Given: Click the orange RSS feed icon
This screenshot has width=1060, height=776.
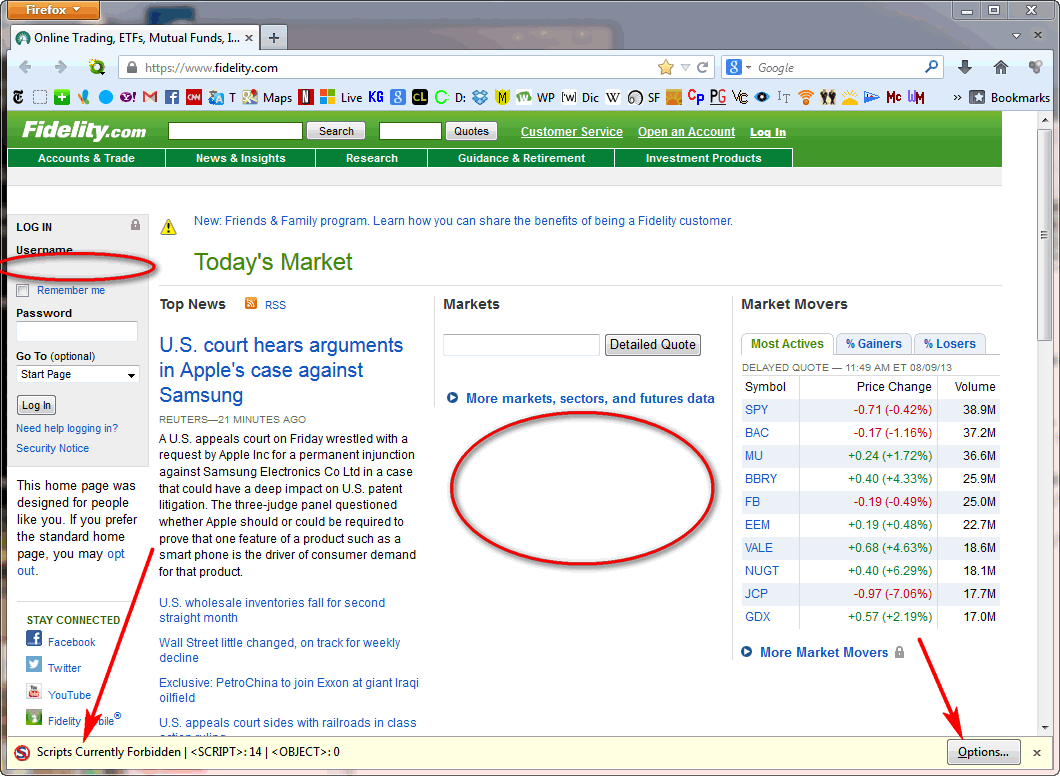Looking at the screenshot, I should pos(251,303).
